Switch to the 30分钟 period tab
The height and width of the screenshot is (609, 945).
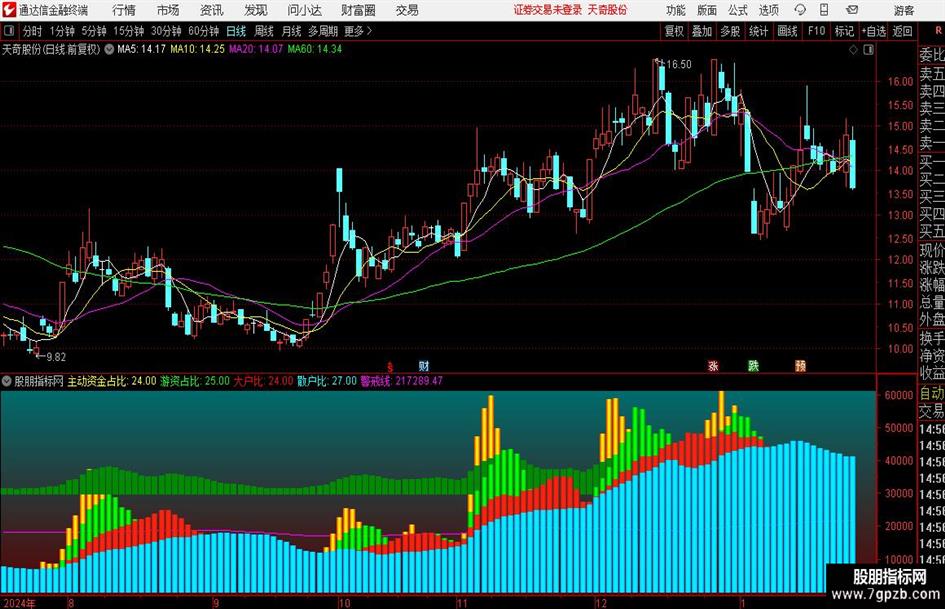[x=166, y=31]
